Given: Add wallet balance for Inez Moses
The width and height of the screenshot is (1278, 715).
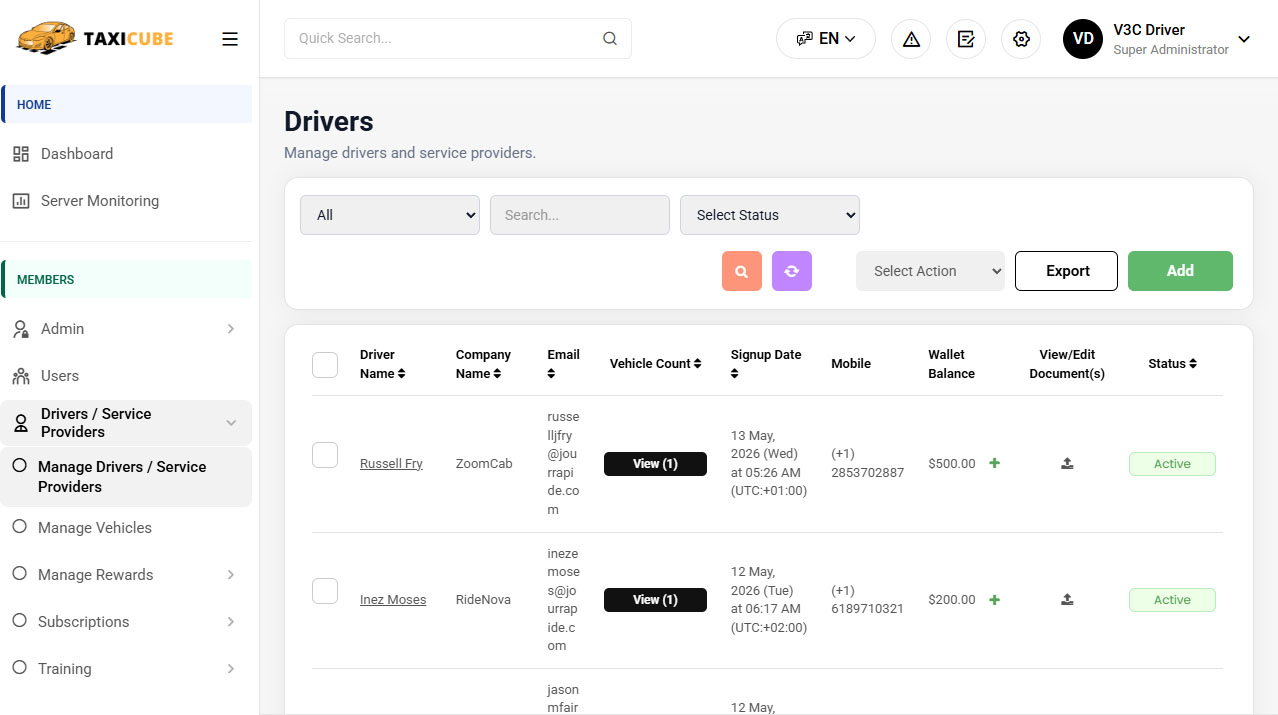Looking at the screenshot, I should (994, 599).
